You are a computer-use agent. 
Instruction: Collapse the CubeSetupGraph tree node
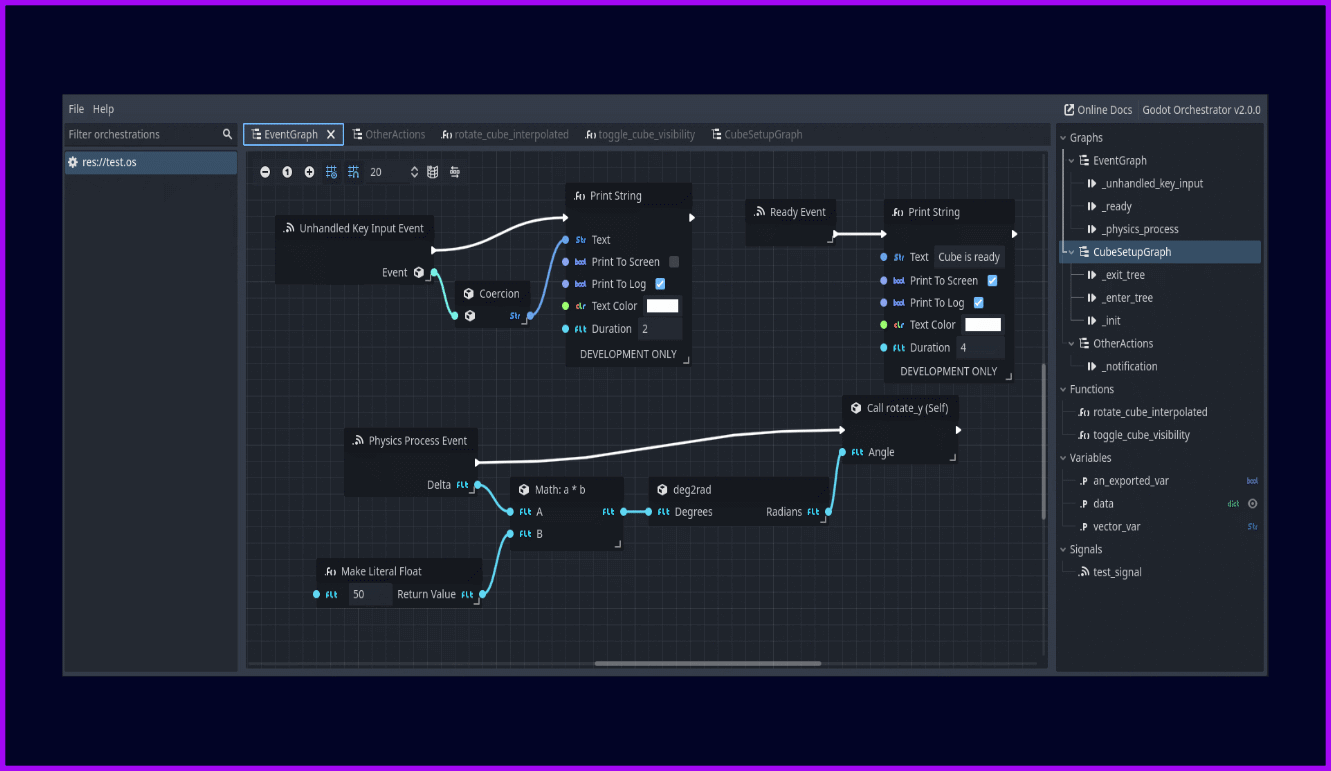tap(1072, 252)
